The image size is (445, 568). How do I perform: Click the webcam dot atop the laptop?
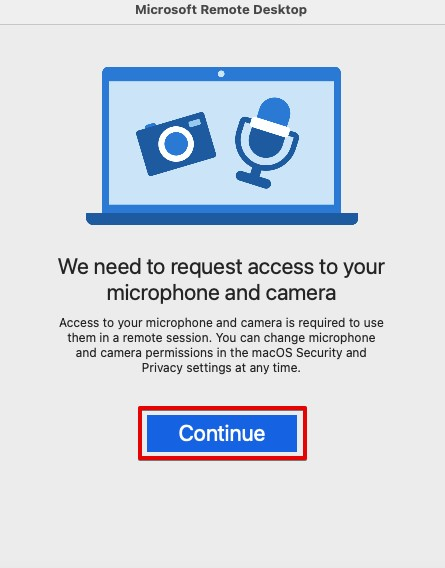point(221,74)
